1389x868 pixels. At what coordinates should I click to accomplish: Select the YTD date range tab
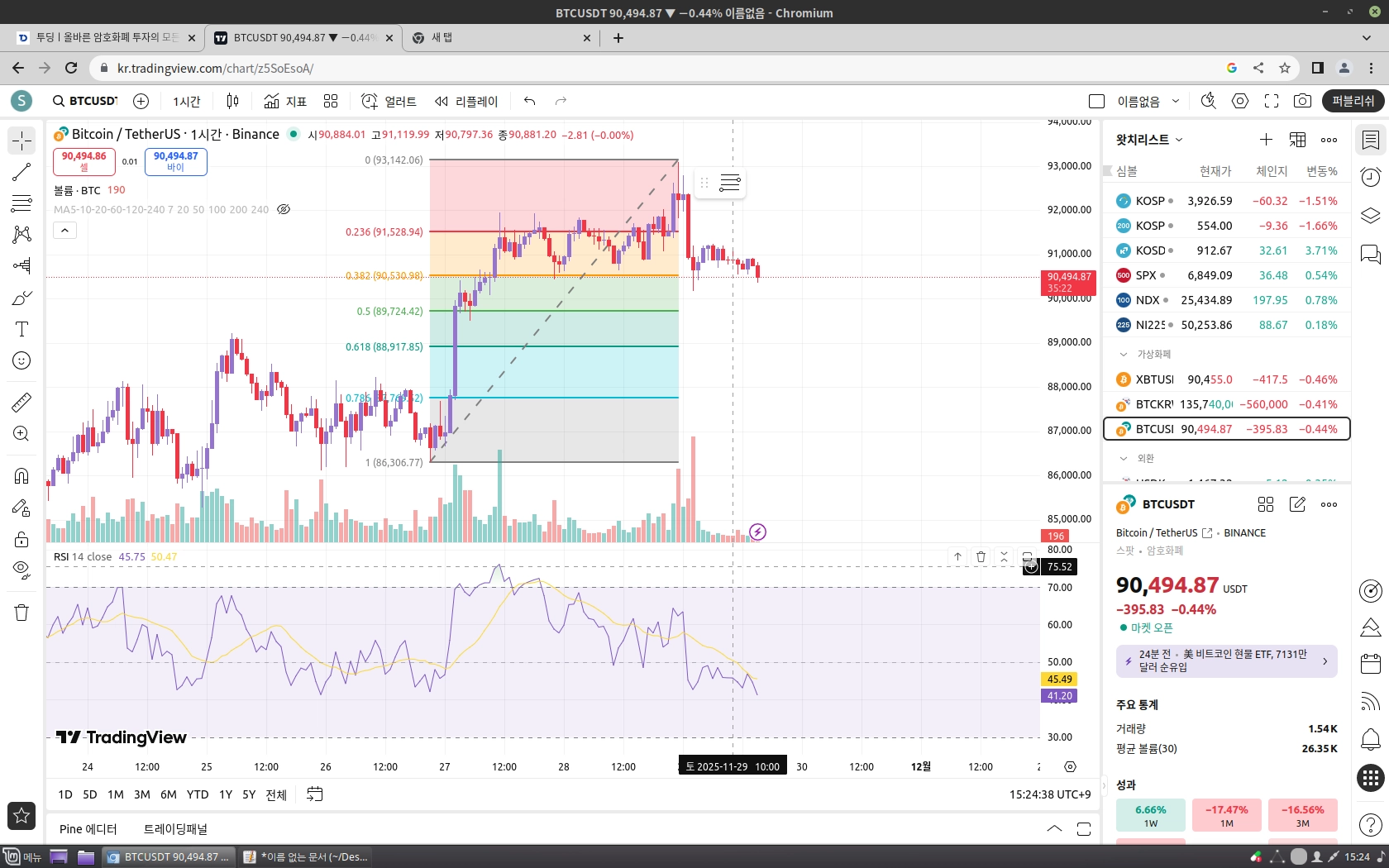pyautogui.click(x=198, y=794)
